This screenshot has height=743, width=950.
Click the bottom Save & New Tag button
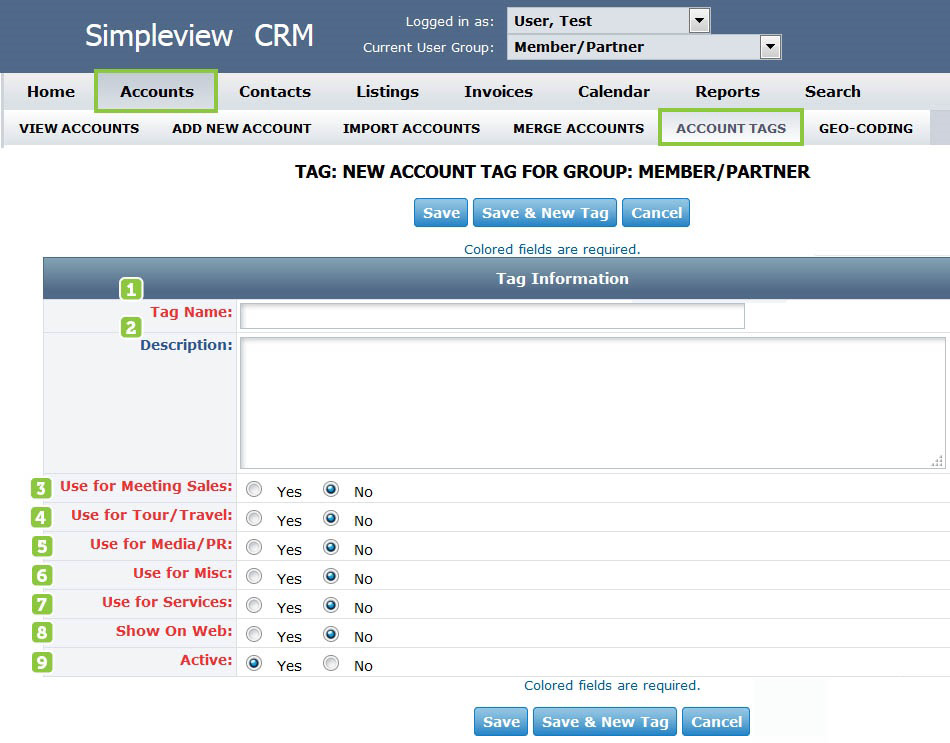(x=605, y=722)
